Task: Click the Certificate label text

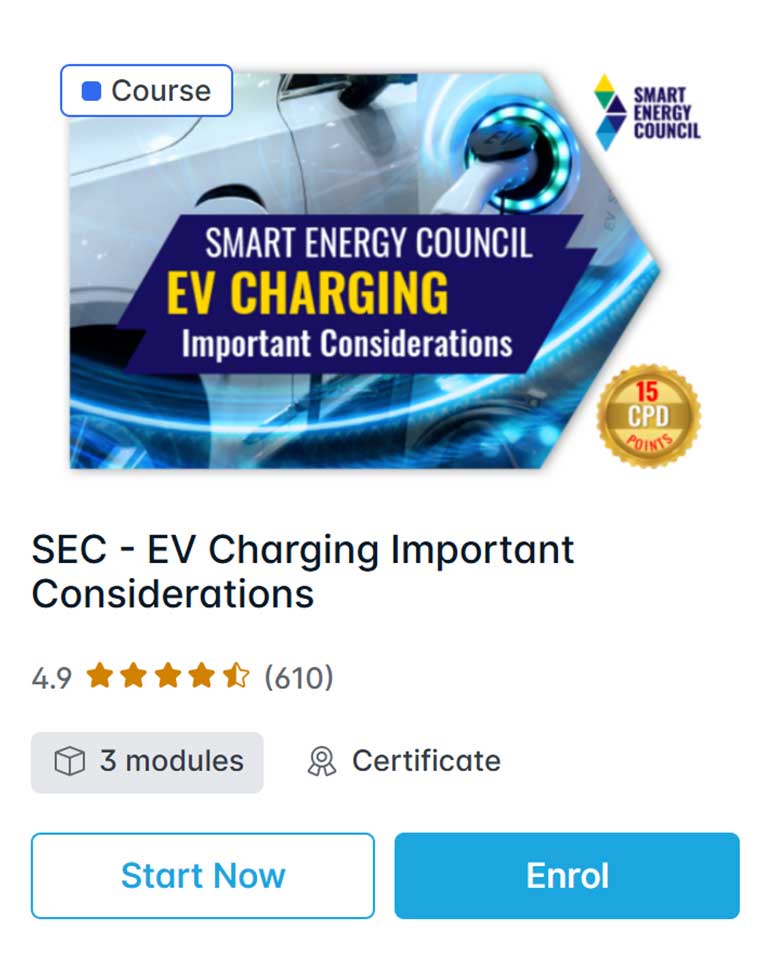Action: coord(426,762)
